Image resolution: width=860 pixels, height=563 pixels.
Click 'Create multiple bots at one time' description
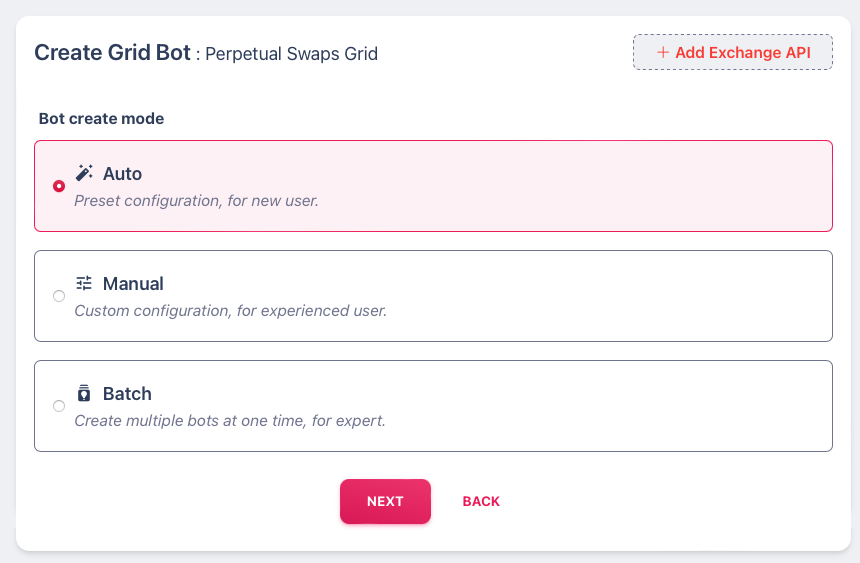pos(230,421)
